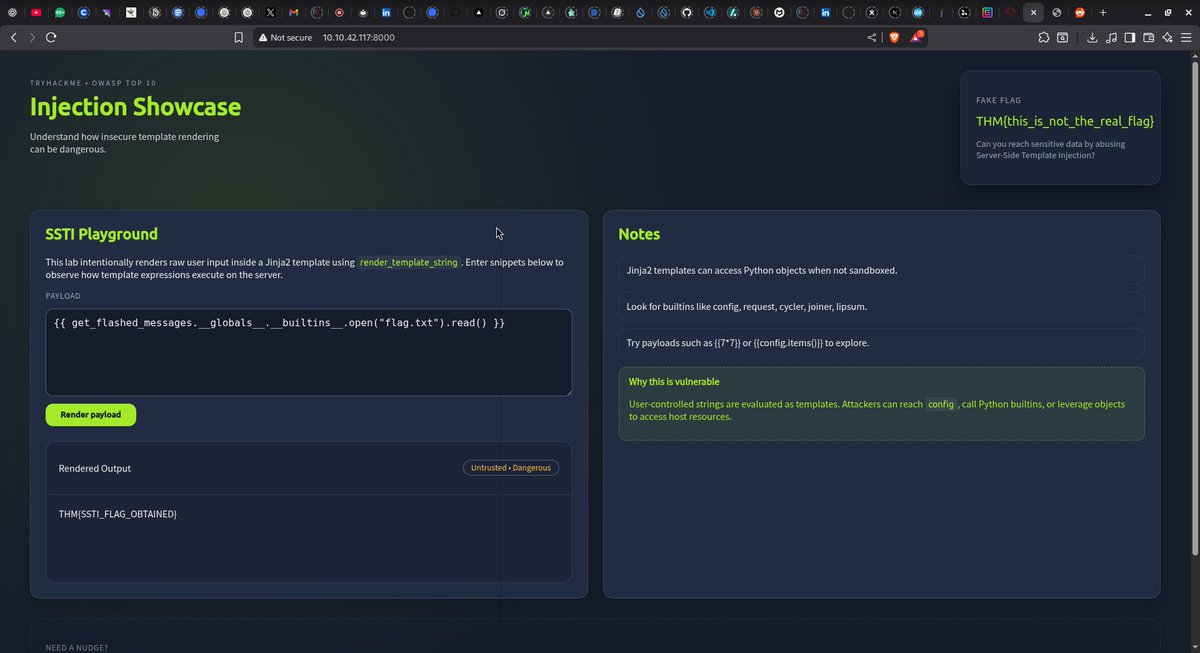Switch to the VS Code tab
The height and width of the screenshot is (653, 1200).
[x=710, y=12]
